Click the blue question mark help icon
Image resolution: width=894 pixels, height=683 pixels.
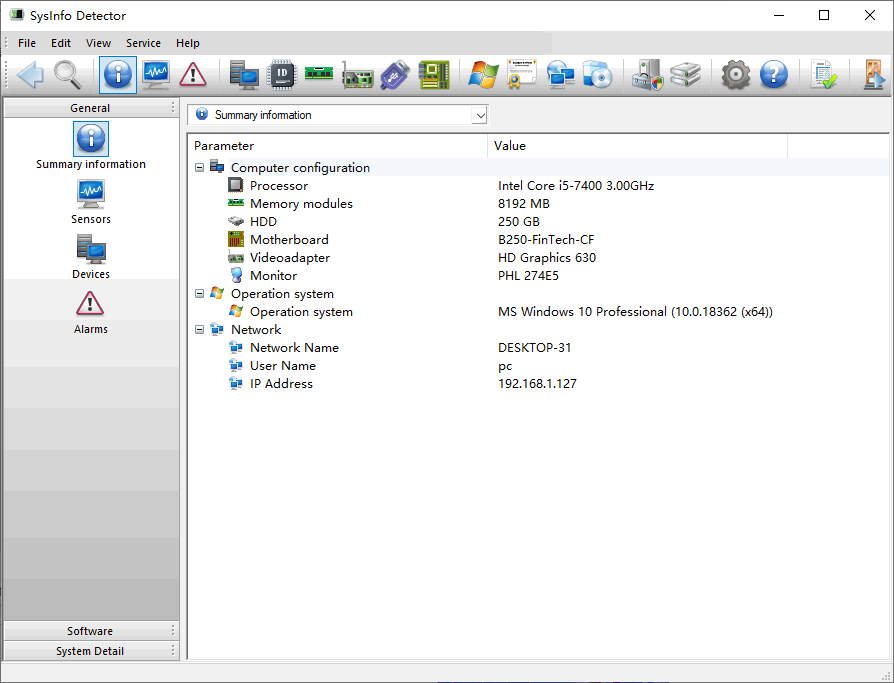pyautogui.click(x=774, y=75)
